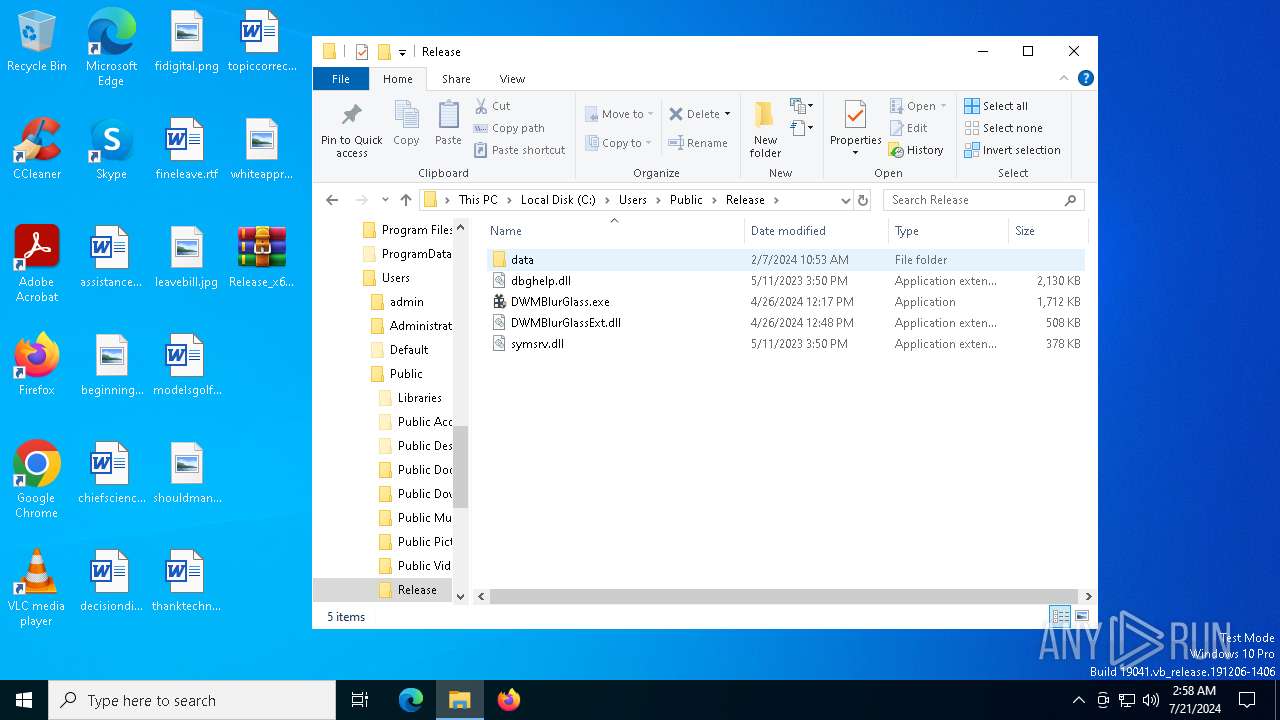Viewport: 1280px width, 720px height.
Task: Select the DWMBlurGlass.exe file
Action: point(559,302)
